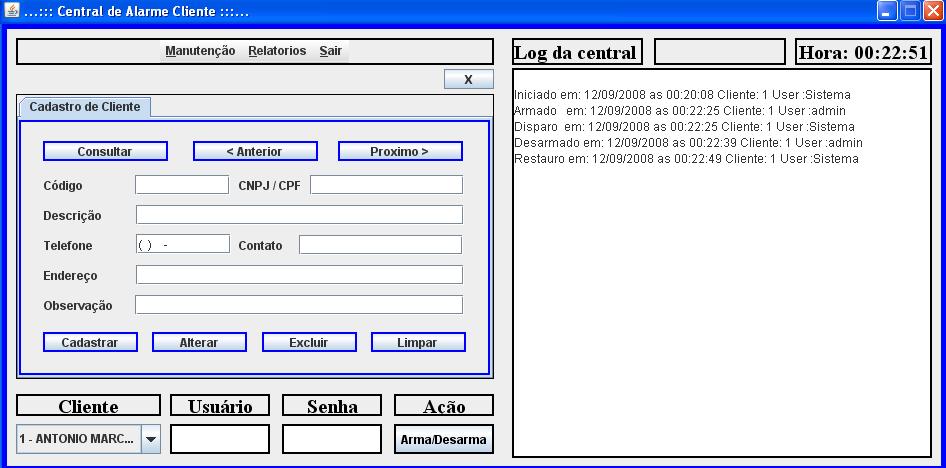Image resolution: width=946 pixels, height=468 pixels.
Task: Click the Java icon in title bar
Action: click(x=12, y=11)
